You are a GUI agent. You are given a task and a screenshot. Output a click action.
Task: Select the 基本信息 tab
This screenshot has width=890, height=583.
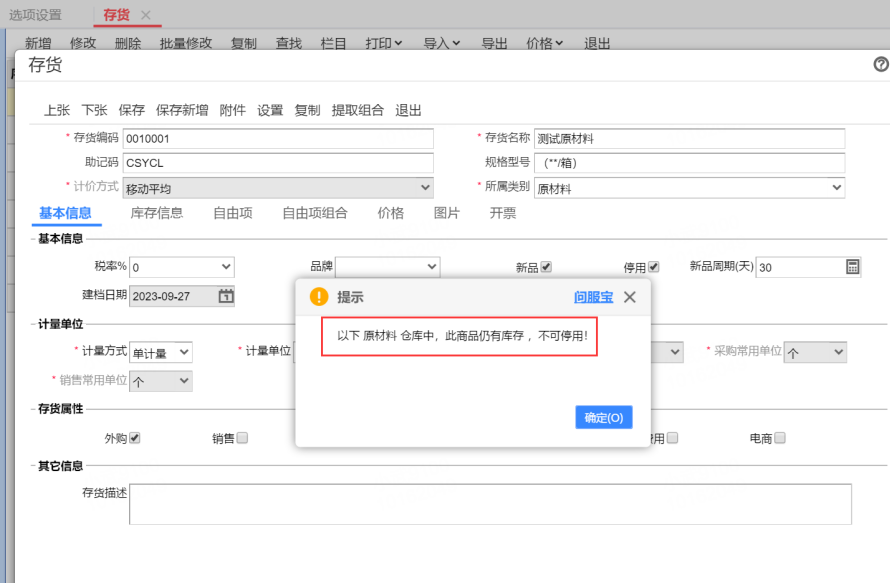[x=65, y=213]
